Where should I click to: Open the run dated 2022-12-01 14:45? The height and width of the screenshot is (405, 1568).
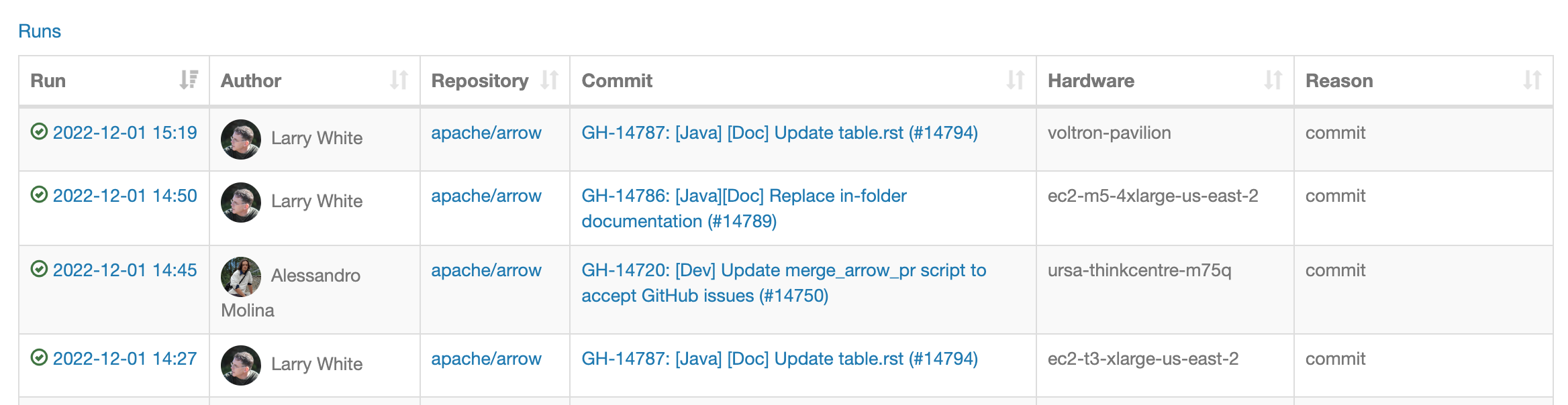pyautogui.click(x=126, y=271)
